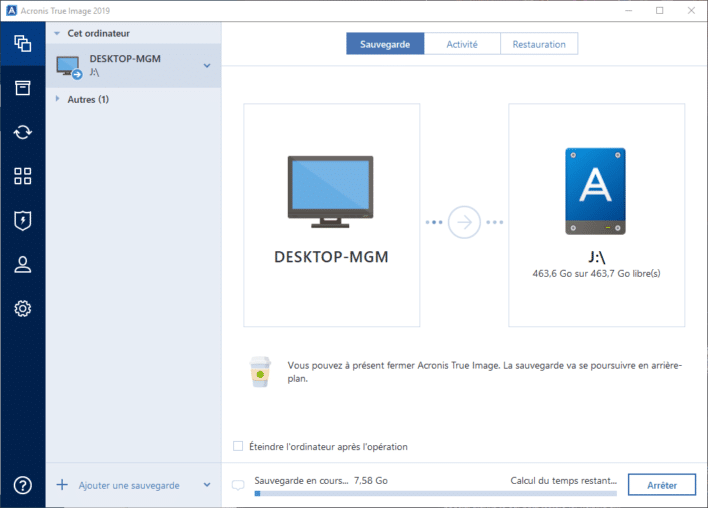Click 'Sauvegarde en cours... 7,58 Go' status text

pos(321,480)
